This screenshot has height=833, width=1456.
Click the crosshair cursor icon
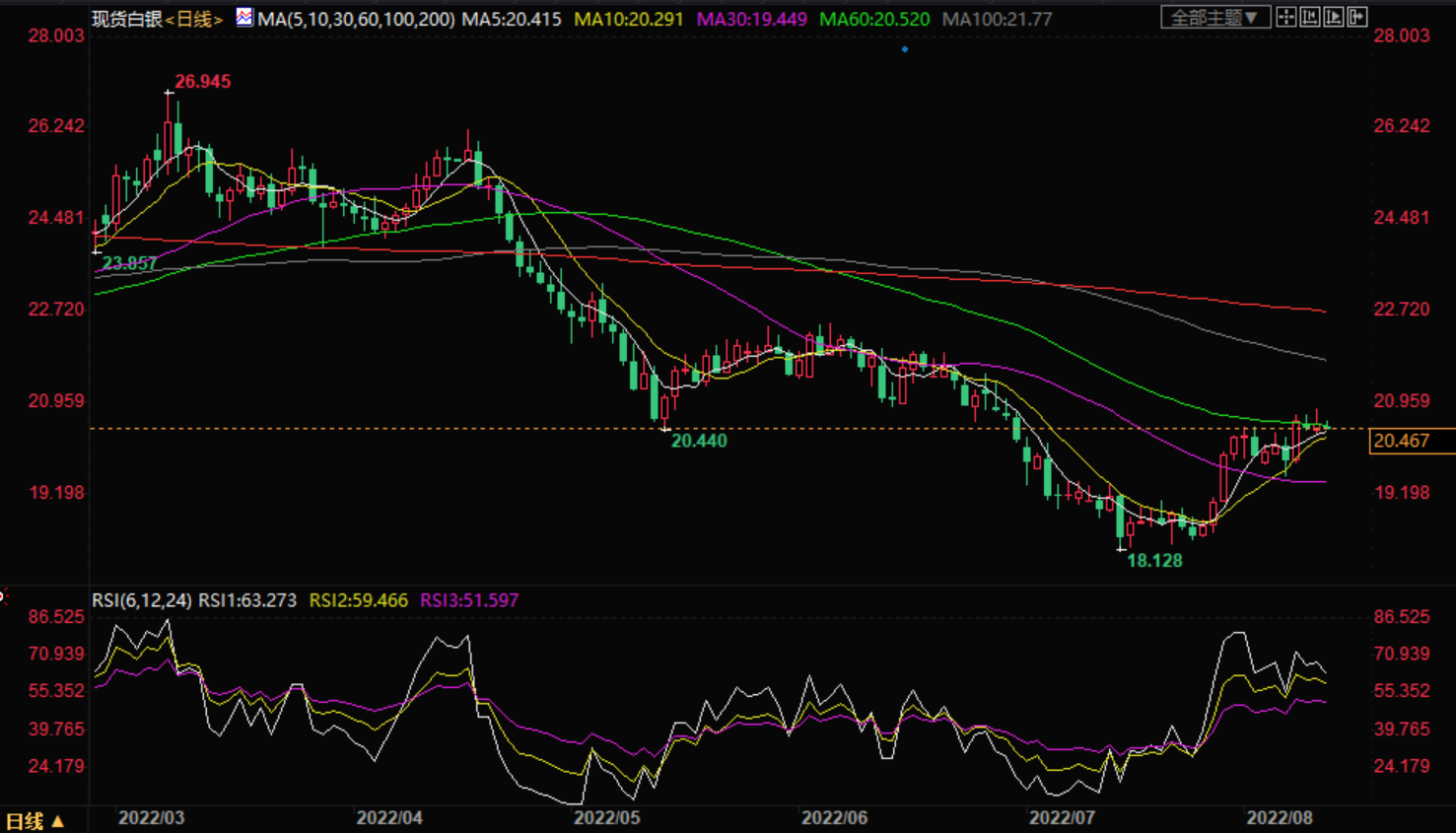(1285, 17)
